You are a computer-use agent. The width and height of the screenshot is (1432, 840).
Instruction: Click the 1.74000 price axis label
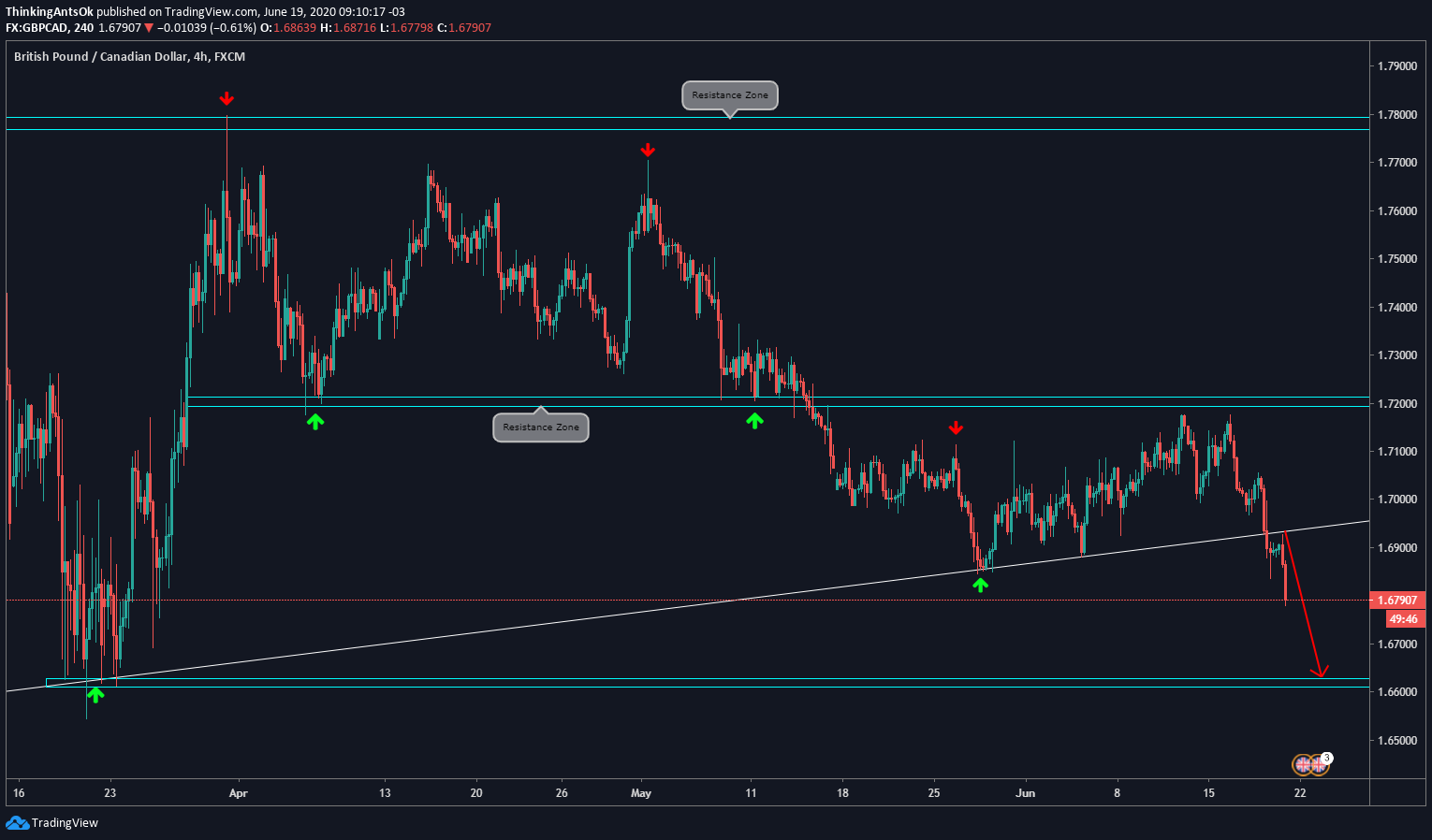coord(1396,308)
